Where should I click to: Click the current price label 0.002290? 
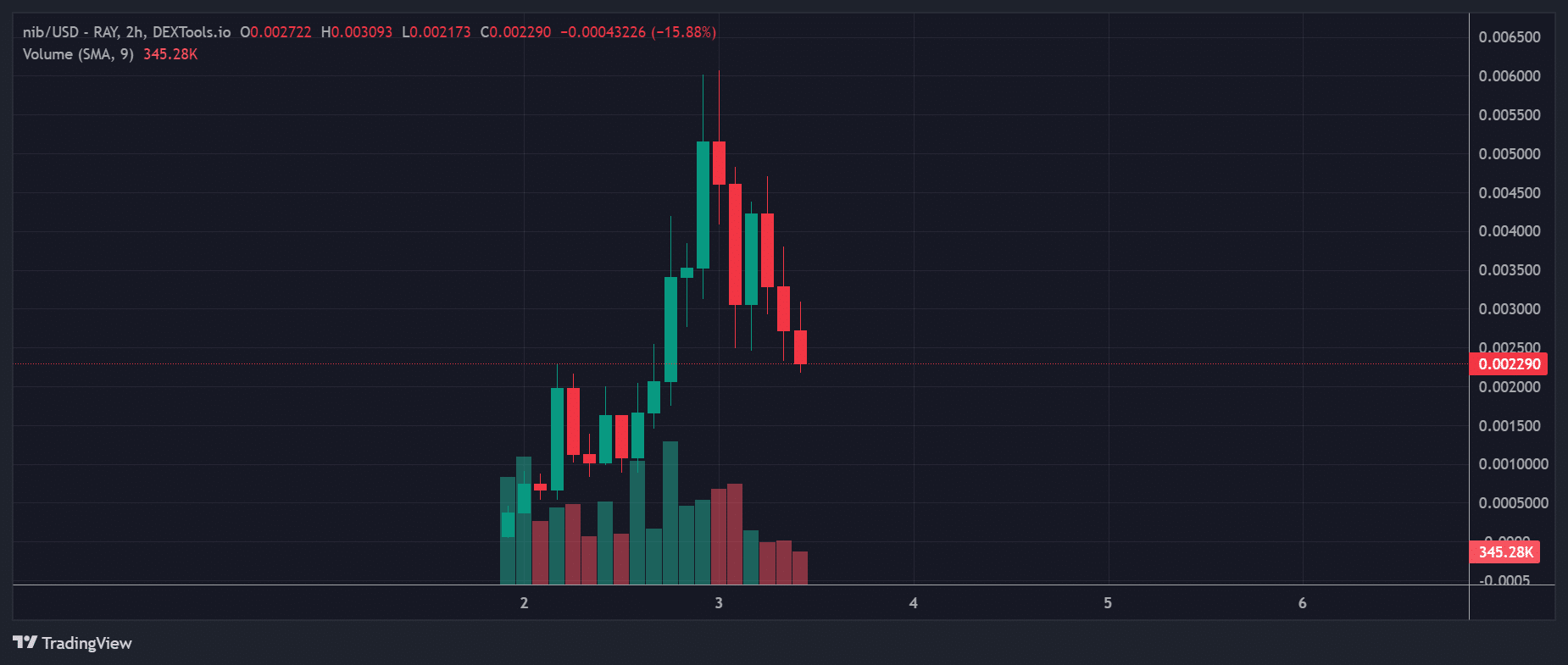click(x=1509, y=364)
